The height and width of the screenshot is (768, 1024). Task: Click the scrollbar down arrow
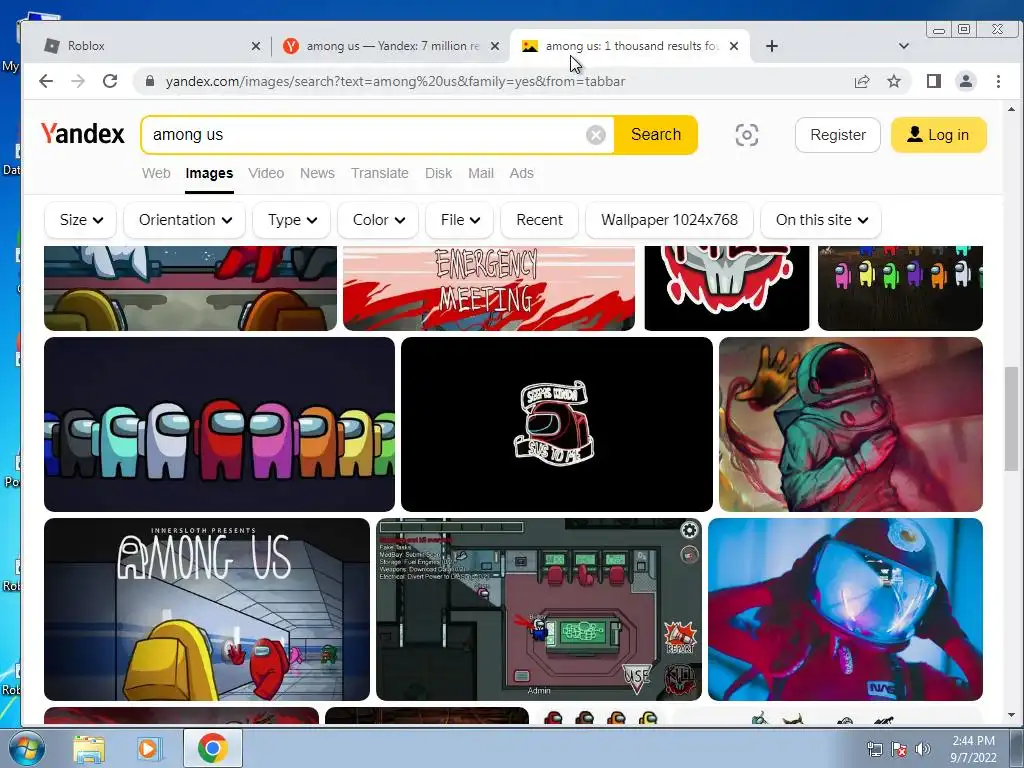[x=1011, y=715]
